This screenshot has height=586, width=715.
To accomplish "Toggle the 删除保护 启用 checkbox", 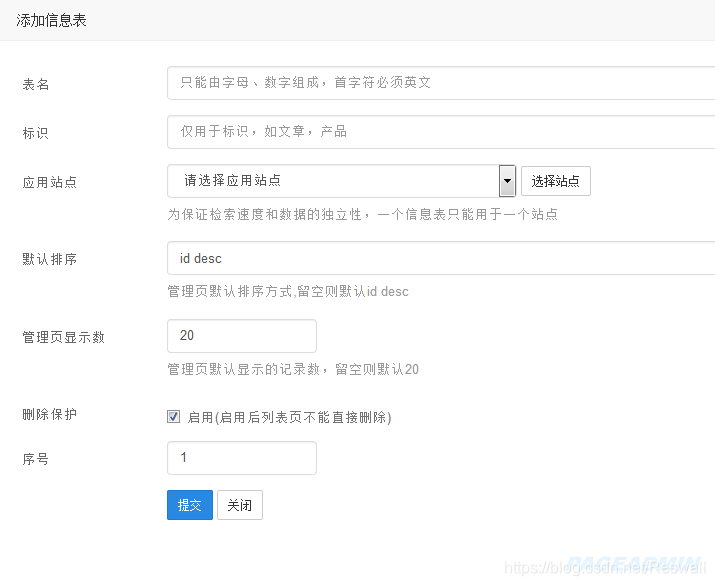I will 173,416.
